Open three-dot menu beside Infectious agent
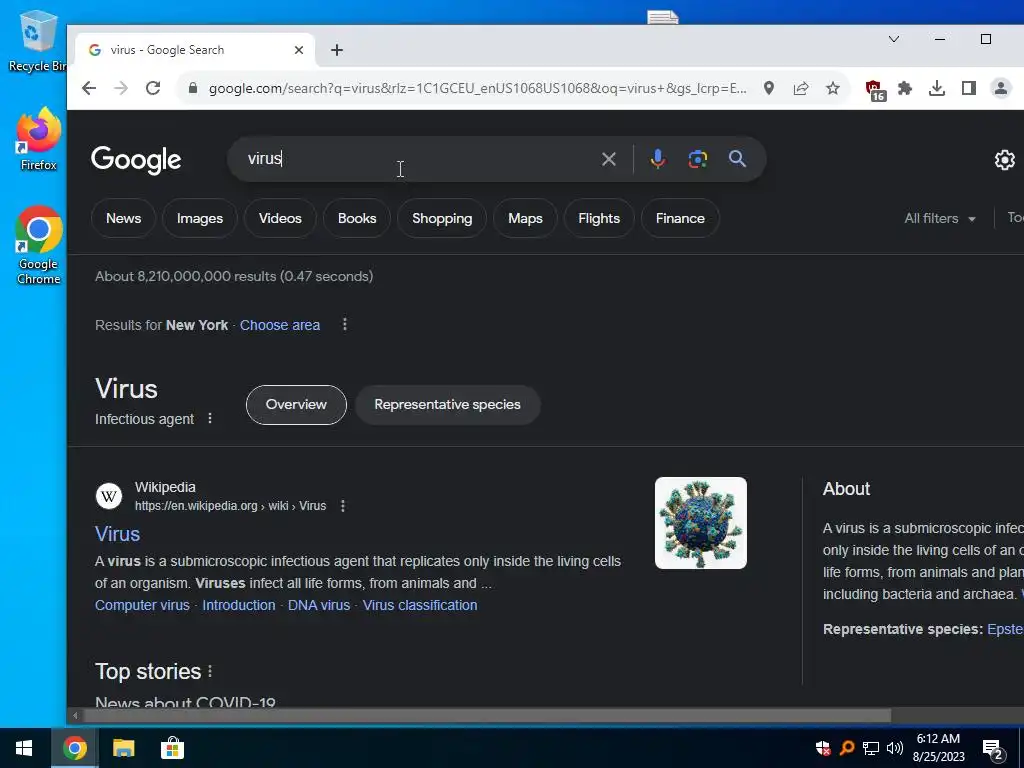The width and height of the screenshot is (1024, 768). (x=210, y=419)
